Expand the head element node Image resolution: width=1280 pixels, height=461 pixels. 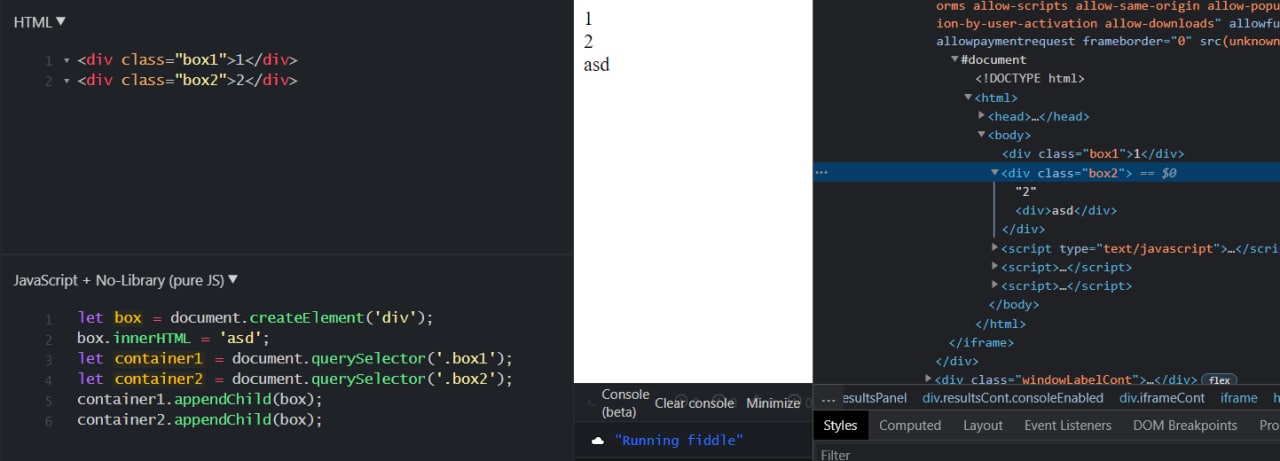point(981,116)
